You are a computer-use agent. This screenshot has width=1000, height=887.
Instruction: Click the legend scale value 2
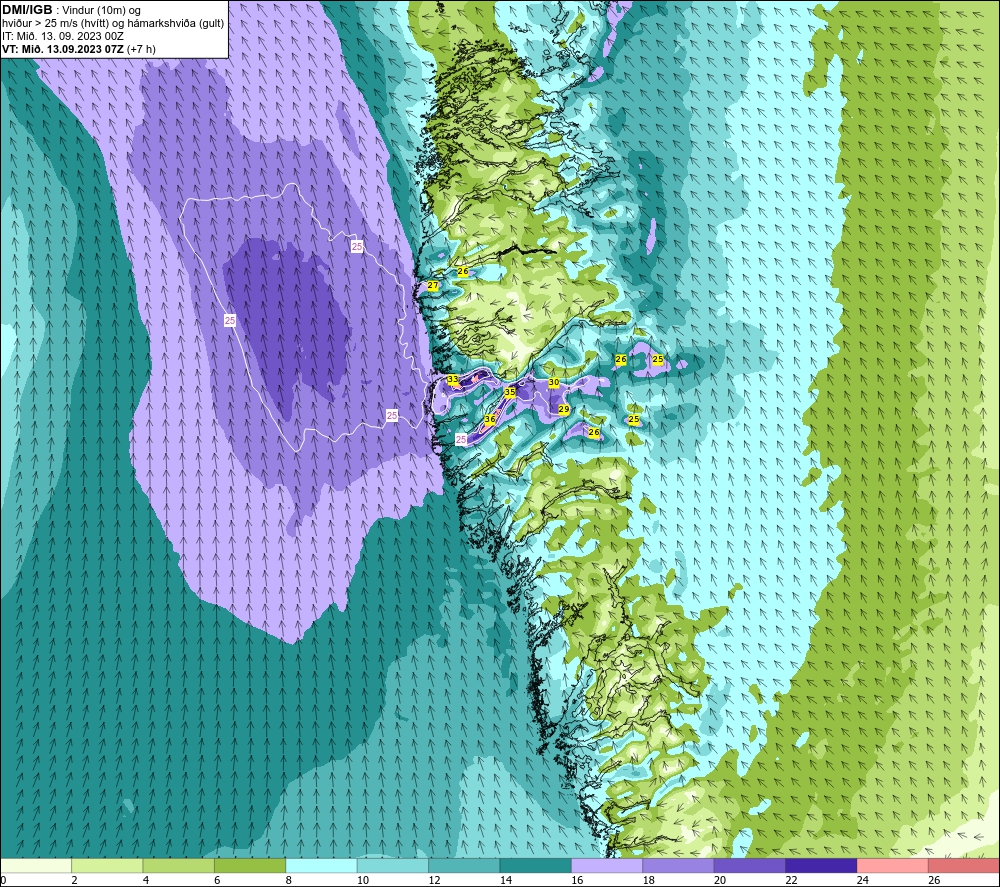75,881
